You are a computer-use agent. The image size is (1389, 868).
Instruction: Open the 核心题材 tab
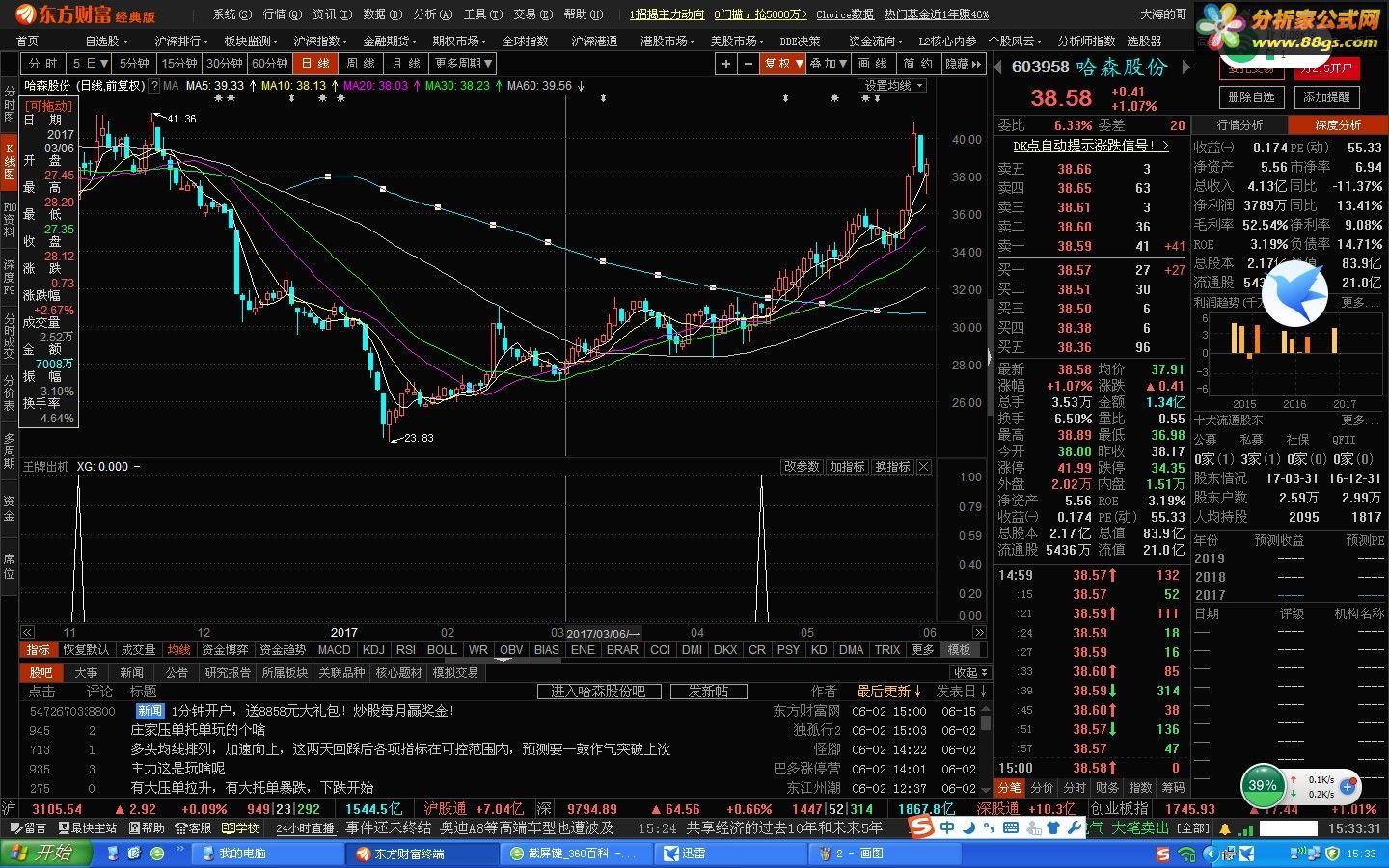(398, 673)
